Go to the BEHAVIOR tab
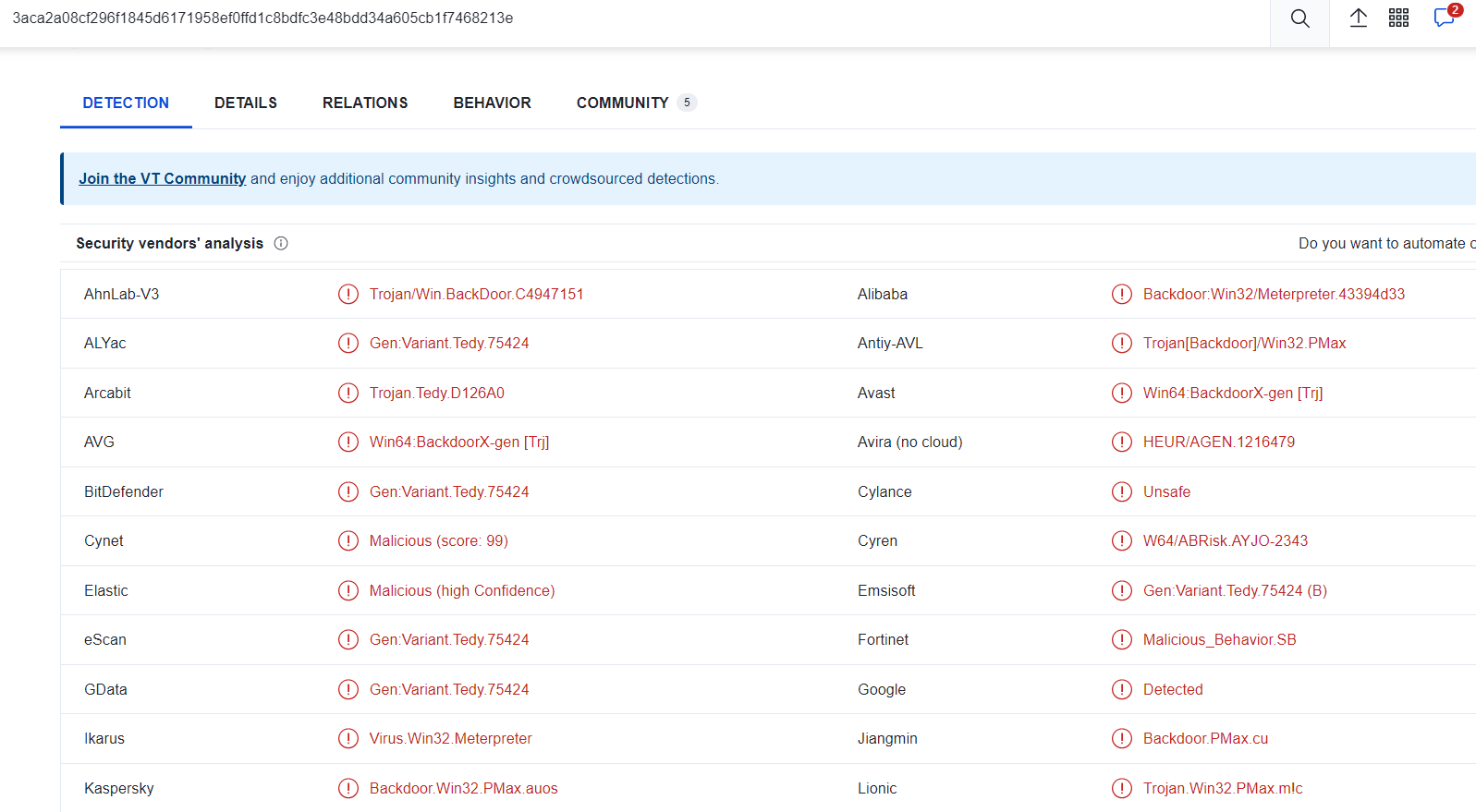The height and width of the screenshot is (812, 1476). (x=492, y=103)
